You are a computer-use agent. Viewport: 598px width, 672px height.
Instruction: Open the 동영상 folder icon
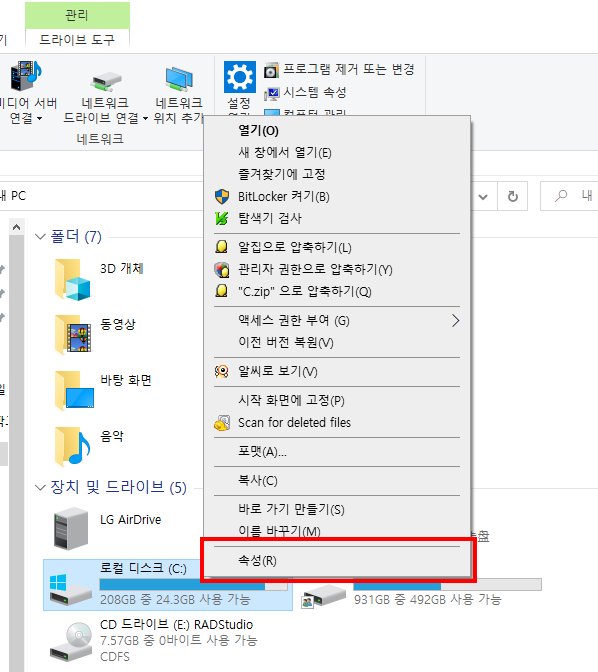(x=72, y=335)
